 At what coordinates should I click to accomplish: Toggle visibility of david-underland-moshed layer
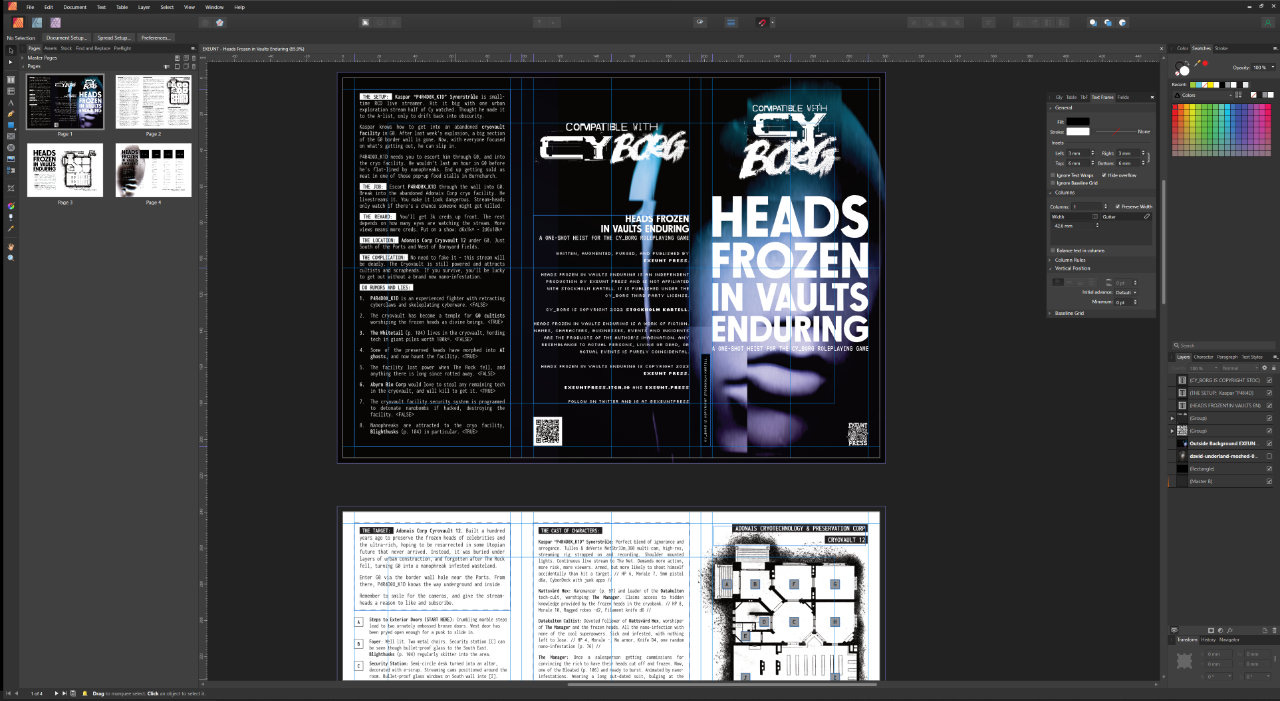pyautogui.click(x=1269, y=456)
